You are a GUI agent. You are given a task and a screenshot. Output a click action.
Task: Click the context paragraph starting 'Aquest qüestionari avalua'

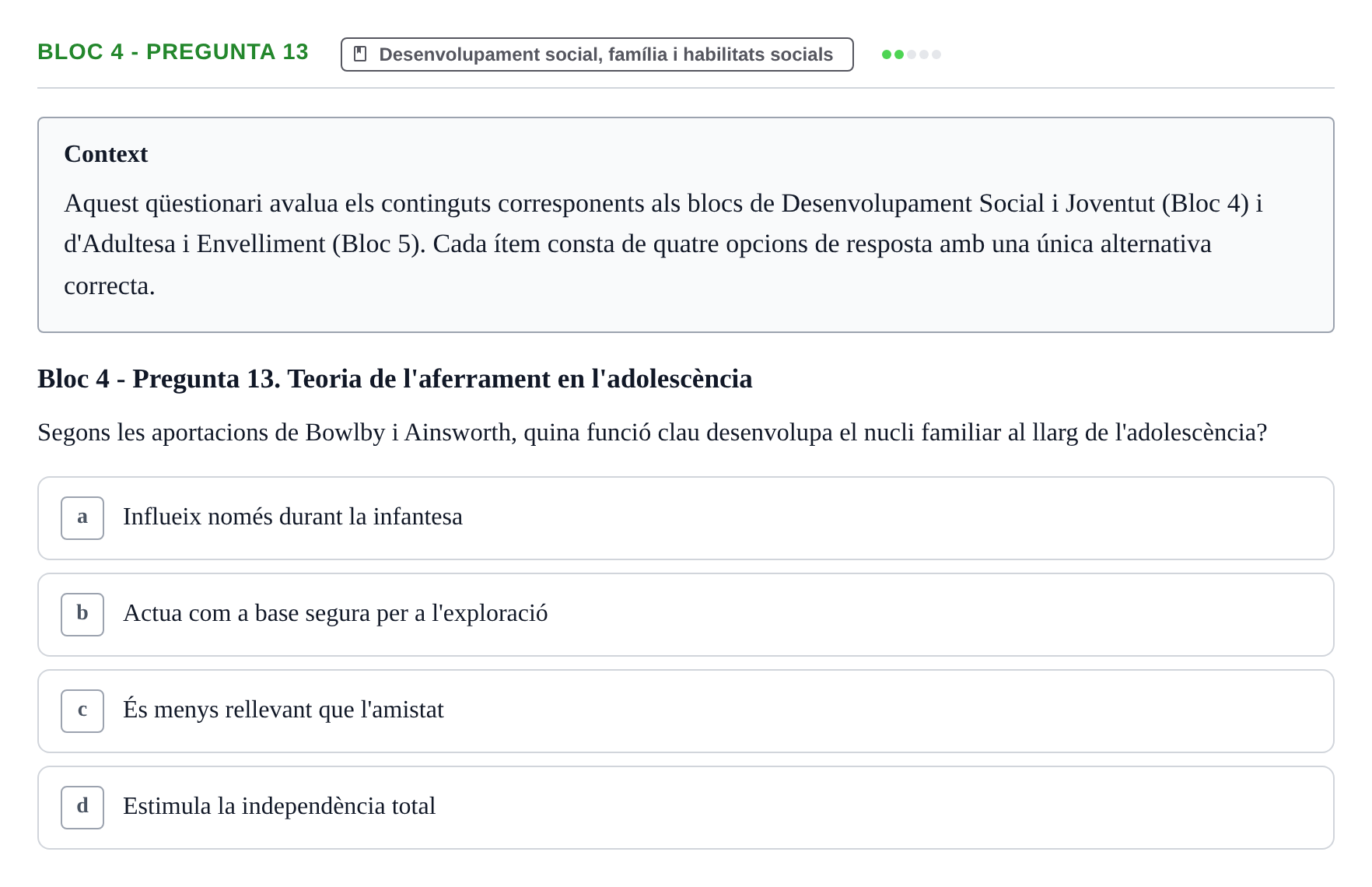[x=663, y=244]
